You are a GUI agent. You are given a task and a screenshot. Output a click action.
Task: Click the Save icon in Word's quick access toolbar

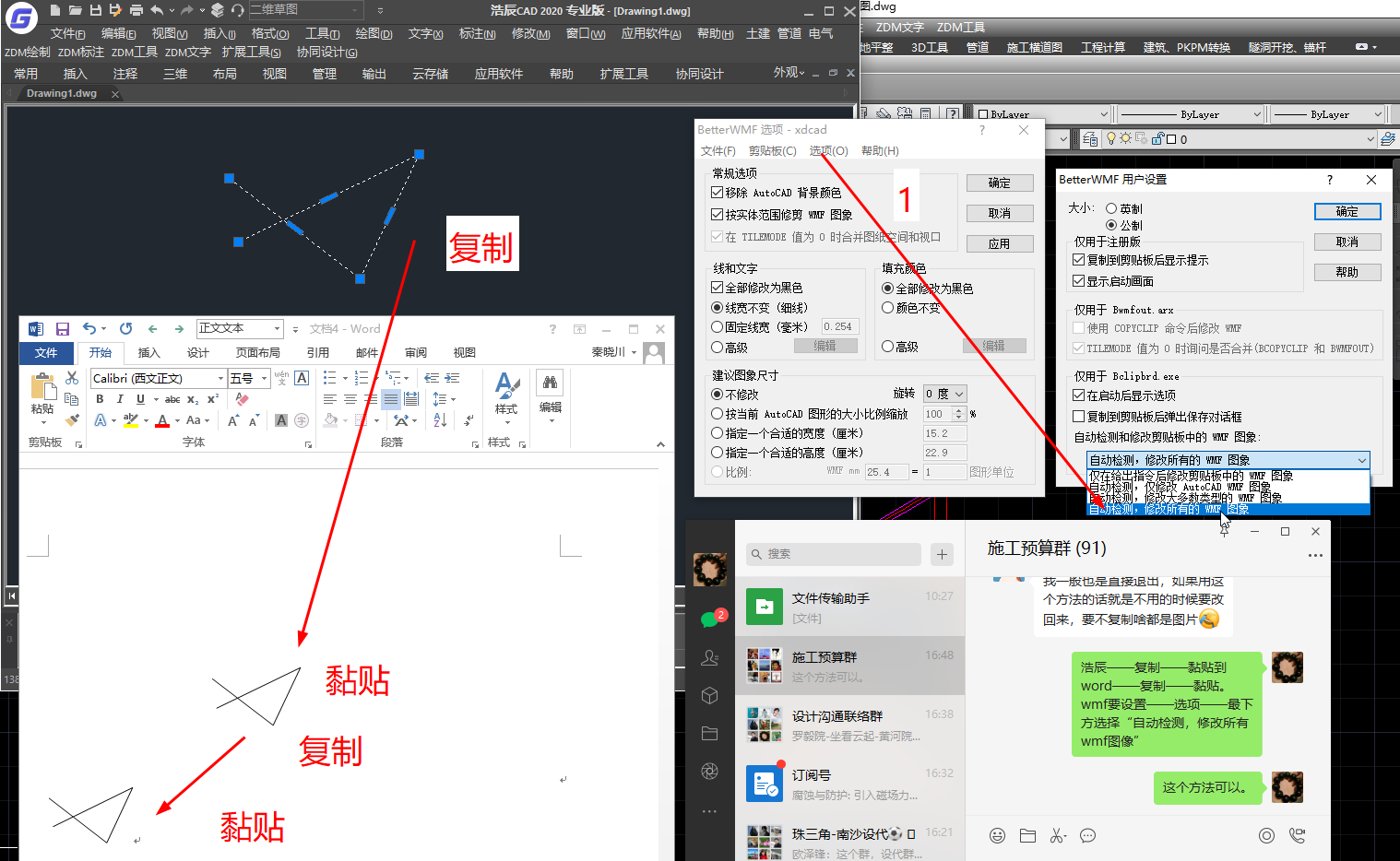pos(63,329)
